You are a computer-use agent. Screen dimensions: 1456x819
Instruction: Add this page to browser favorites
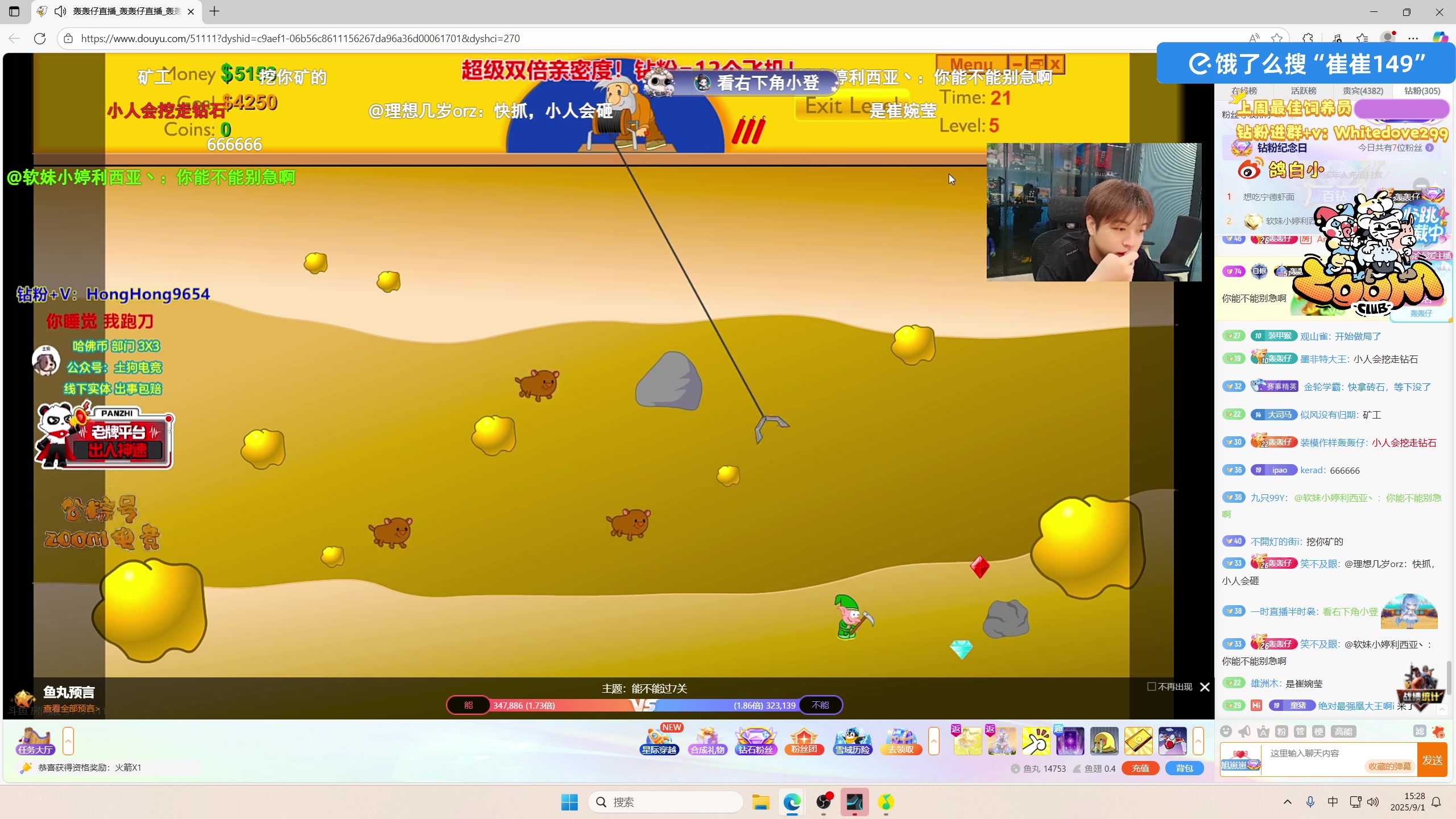pyautogui.click(x=1277, y=38)
